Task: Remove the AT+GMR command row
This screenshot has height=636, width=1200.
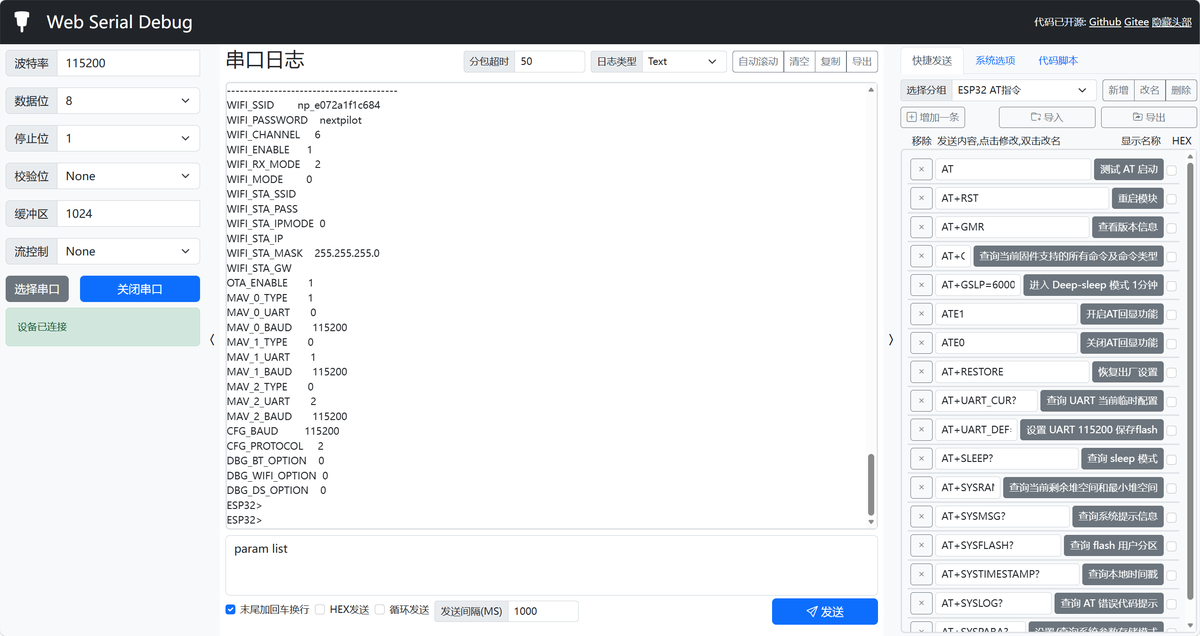Action: pyautogui.click(x=921, y=227)
